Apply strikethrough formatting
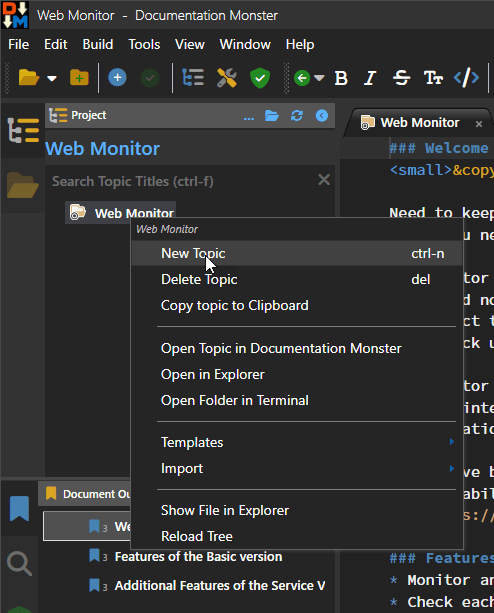This screenshot has height=613, width=494. [x=401, y=78]
